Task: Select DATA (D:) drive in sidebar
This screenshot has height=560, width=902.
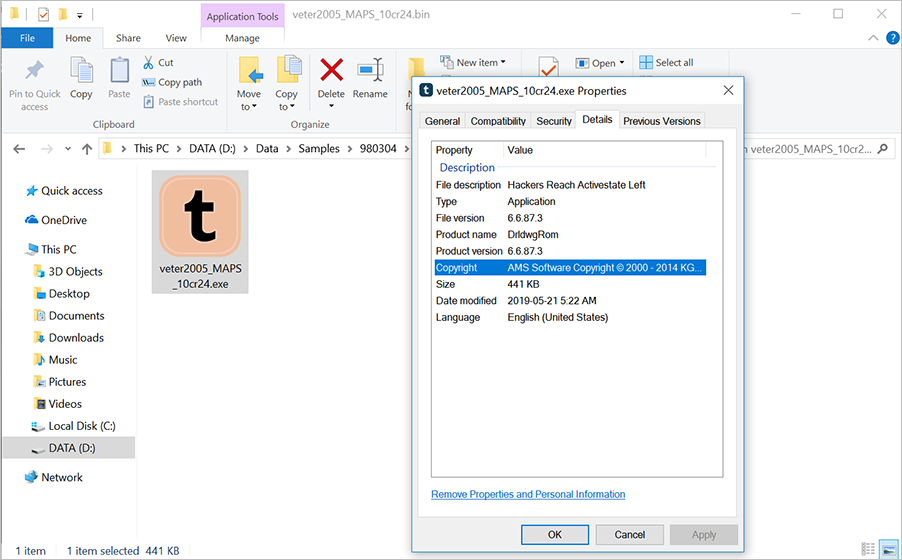Action: (69, 448)
